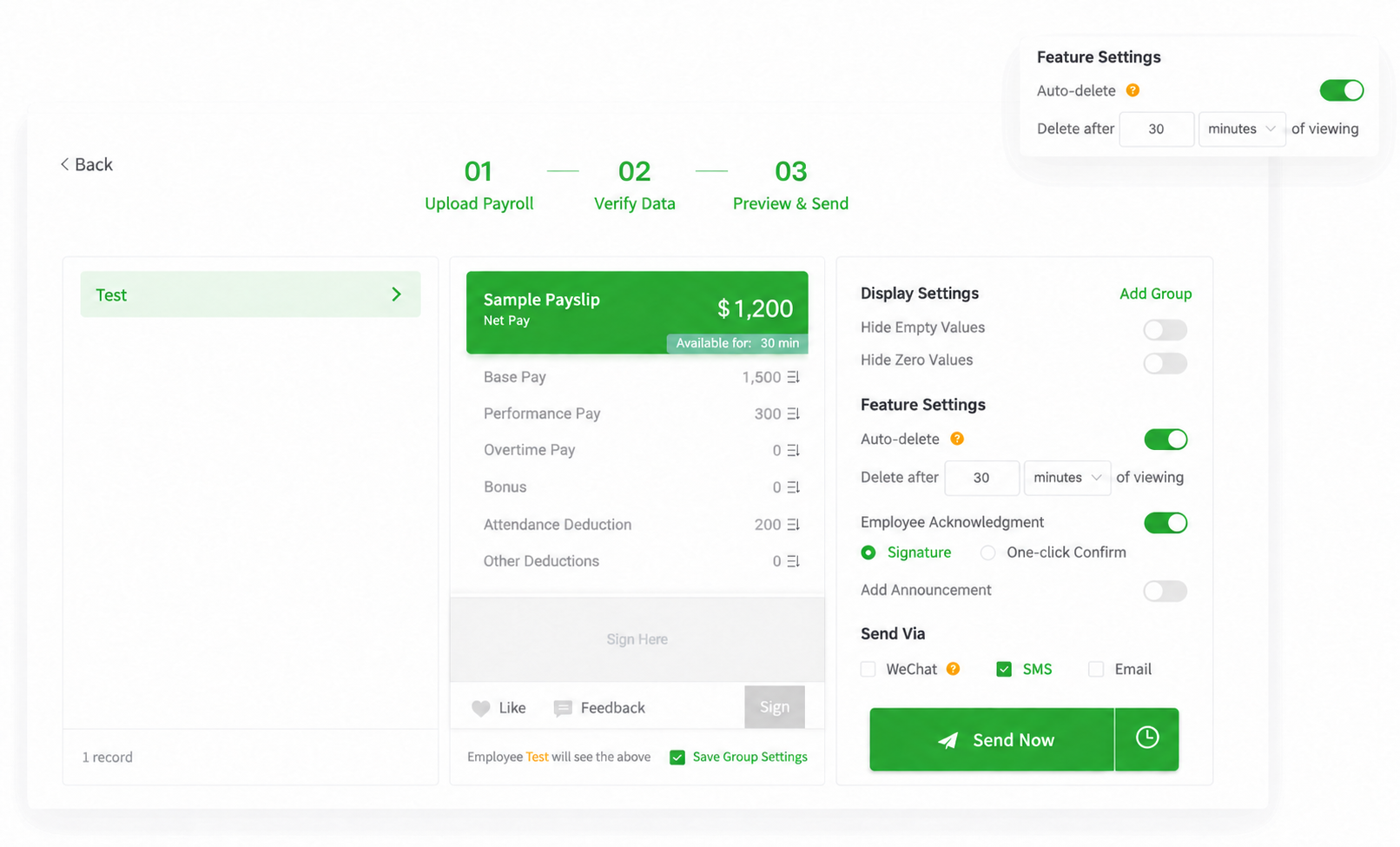
Task: Go to step 02 Verify Data
Action: coord(635,185)
